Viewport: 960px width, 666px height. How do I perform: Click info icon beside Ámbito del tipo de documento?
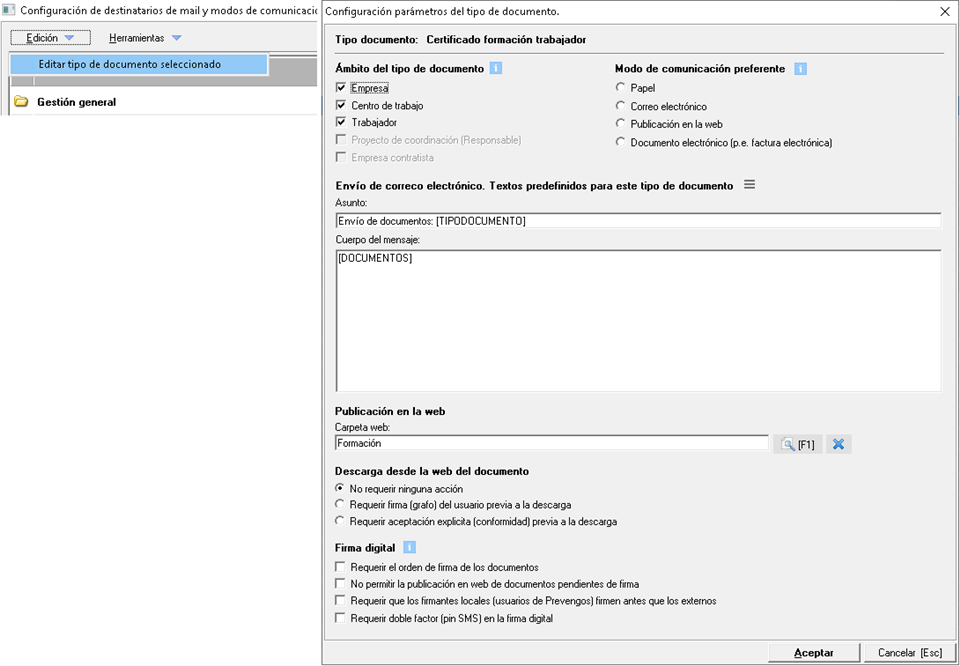point(496,69)
